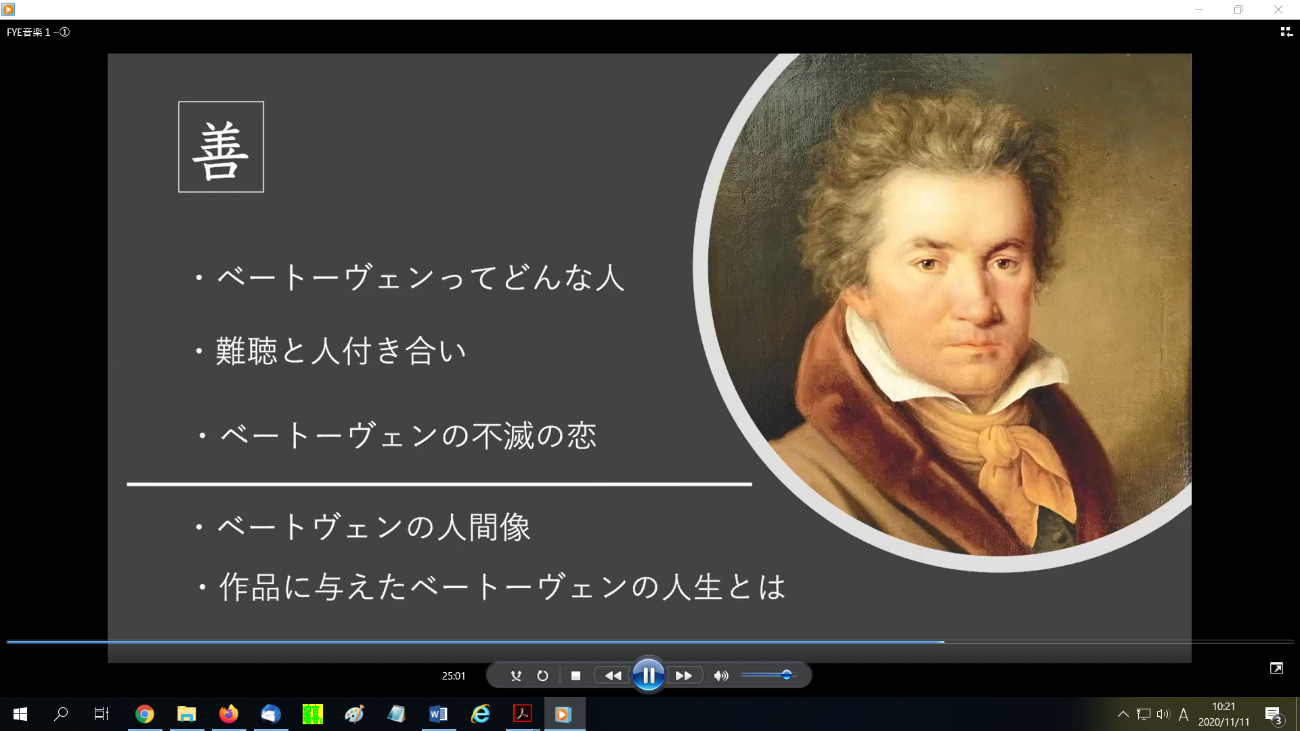Open Microsoft Word from the taskbar
The width and height of the screenshot is (1300, 731).
438,714
